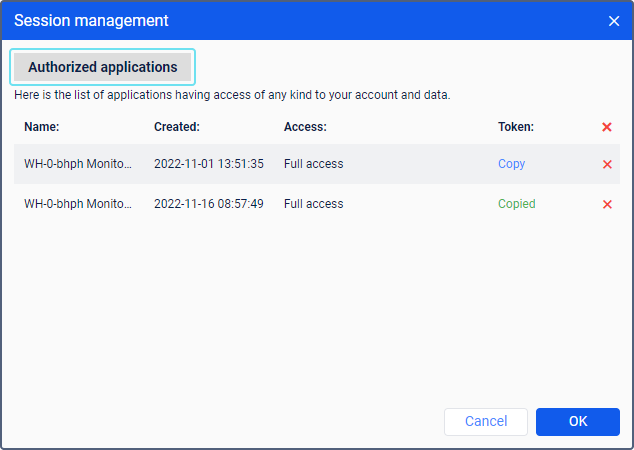
Task: Remove the 2022-11-16 session with red X
Action: click(607, 204)
